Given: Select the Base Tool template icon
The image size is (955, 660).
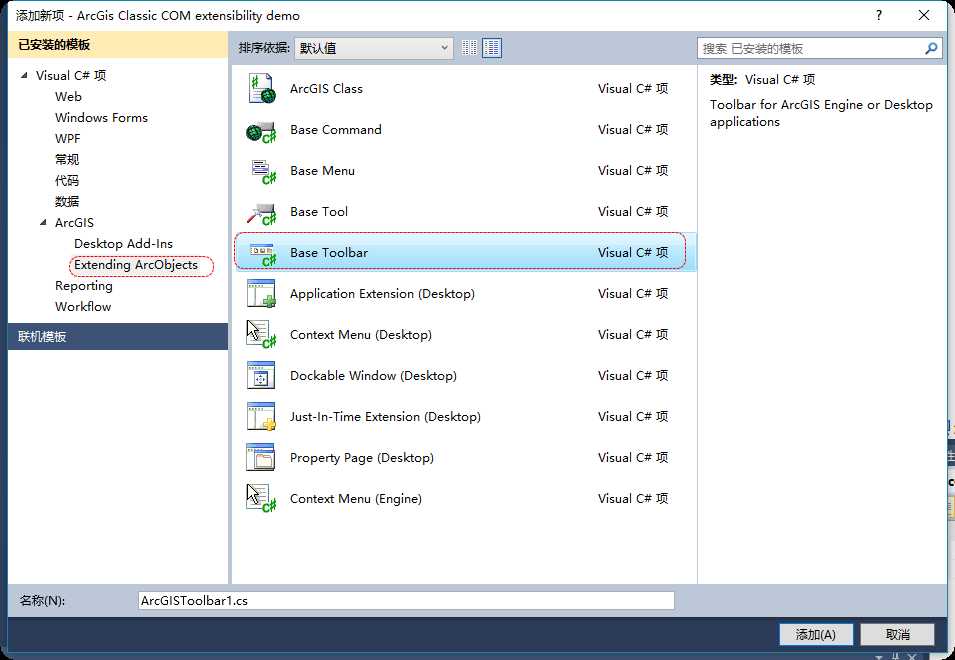Looking at the screenshot, I should [x=261, y=213].
